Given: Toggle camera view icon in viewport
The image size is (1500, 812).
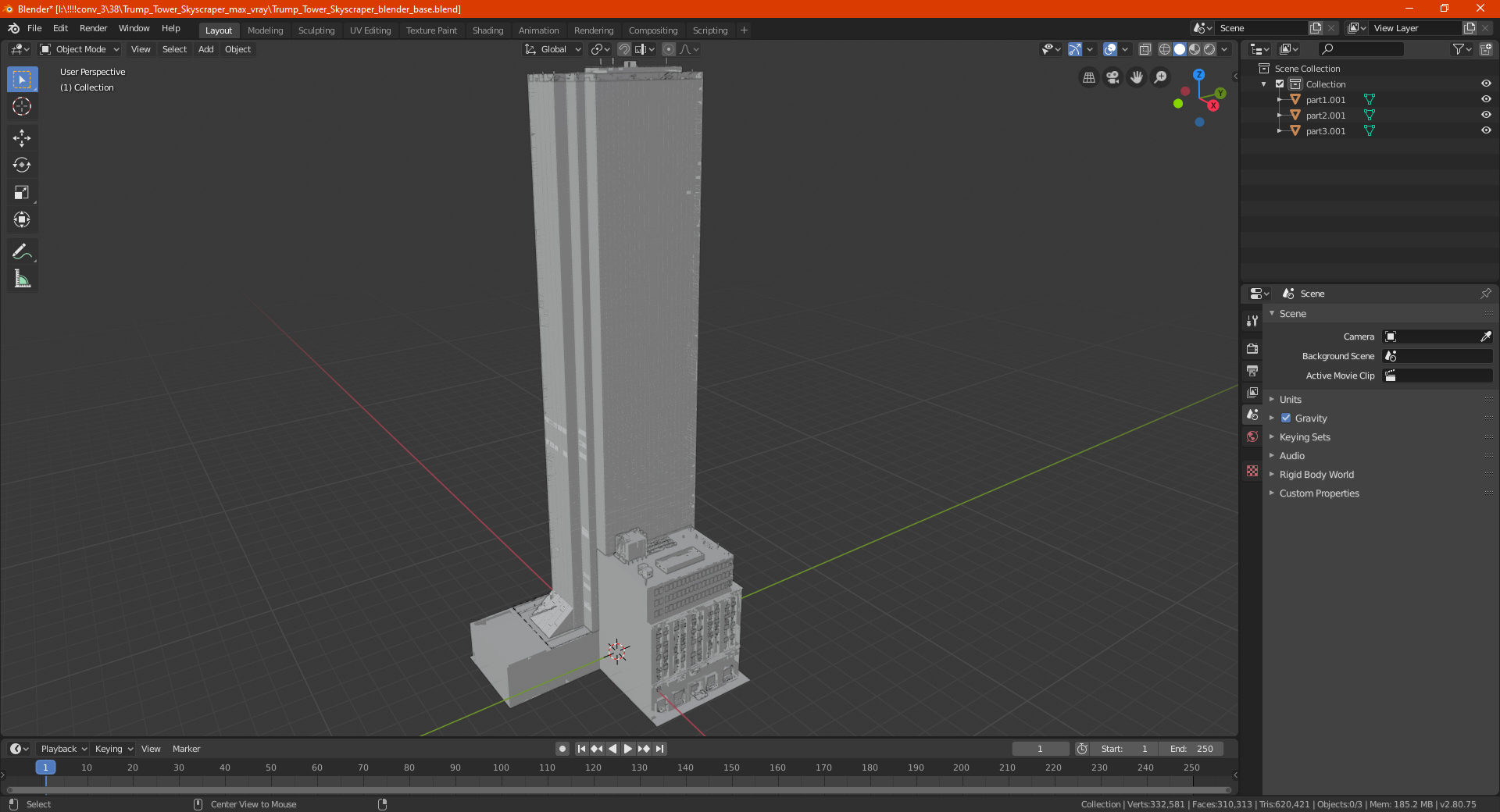Looking at the screenshot, I should click(x=1112, y=77).
